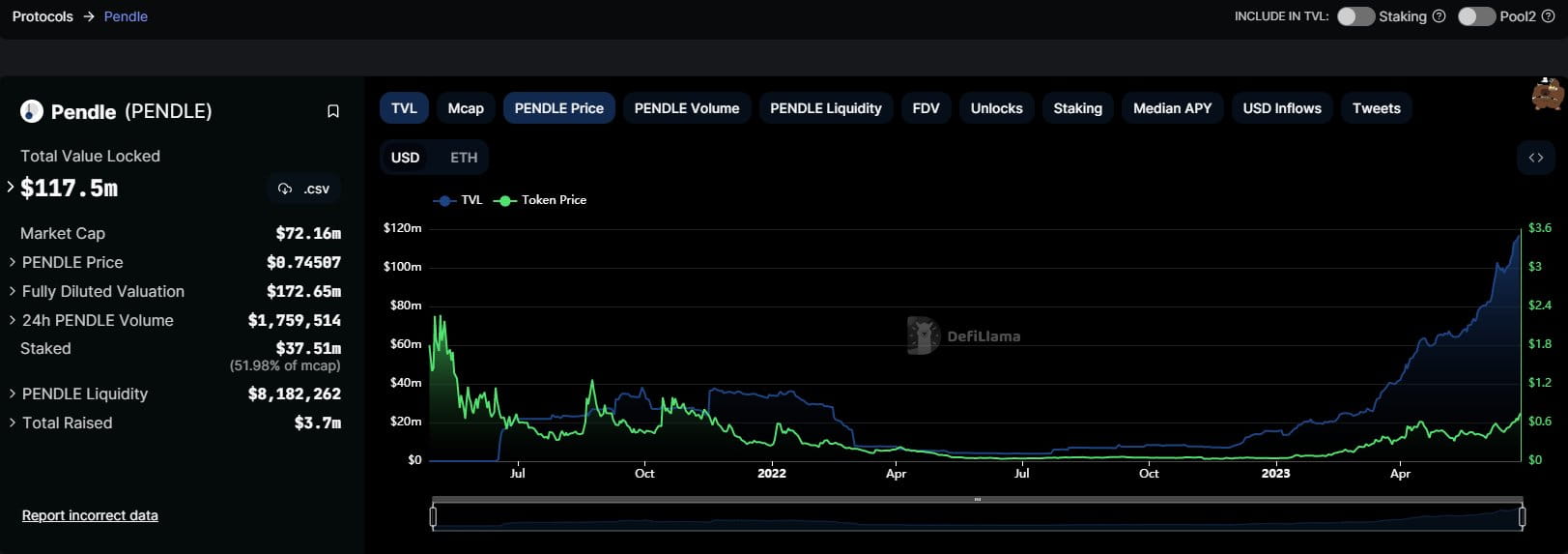
Task: Expand the Fully Diluted Valuation row
Action: coord(12,291)
